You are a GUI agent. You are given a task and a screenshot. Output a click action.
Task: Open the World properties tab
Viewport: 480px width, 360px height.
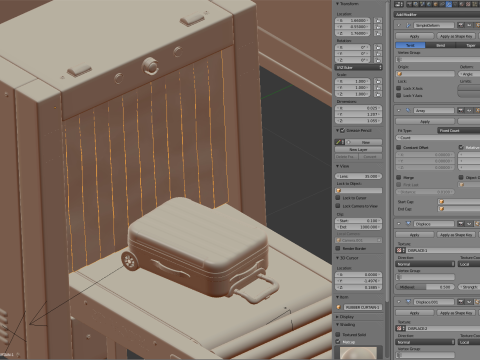click(429, 4)
